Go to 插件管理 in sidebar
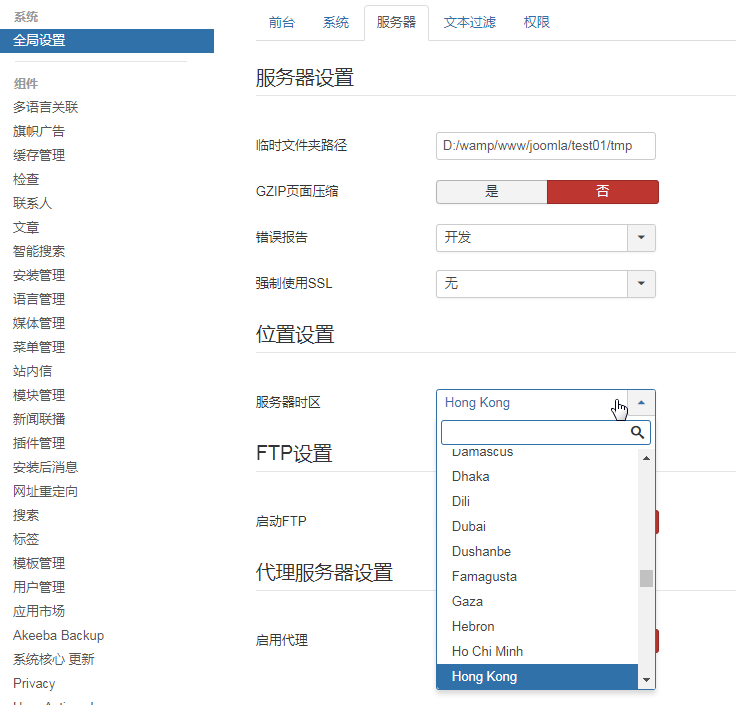The width and height of the screenshot is (736, 705). pos(39,443)
